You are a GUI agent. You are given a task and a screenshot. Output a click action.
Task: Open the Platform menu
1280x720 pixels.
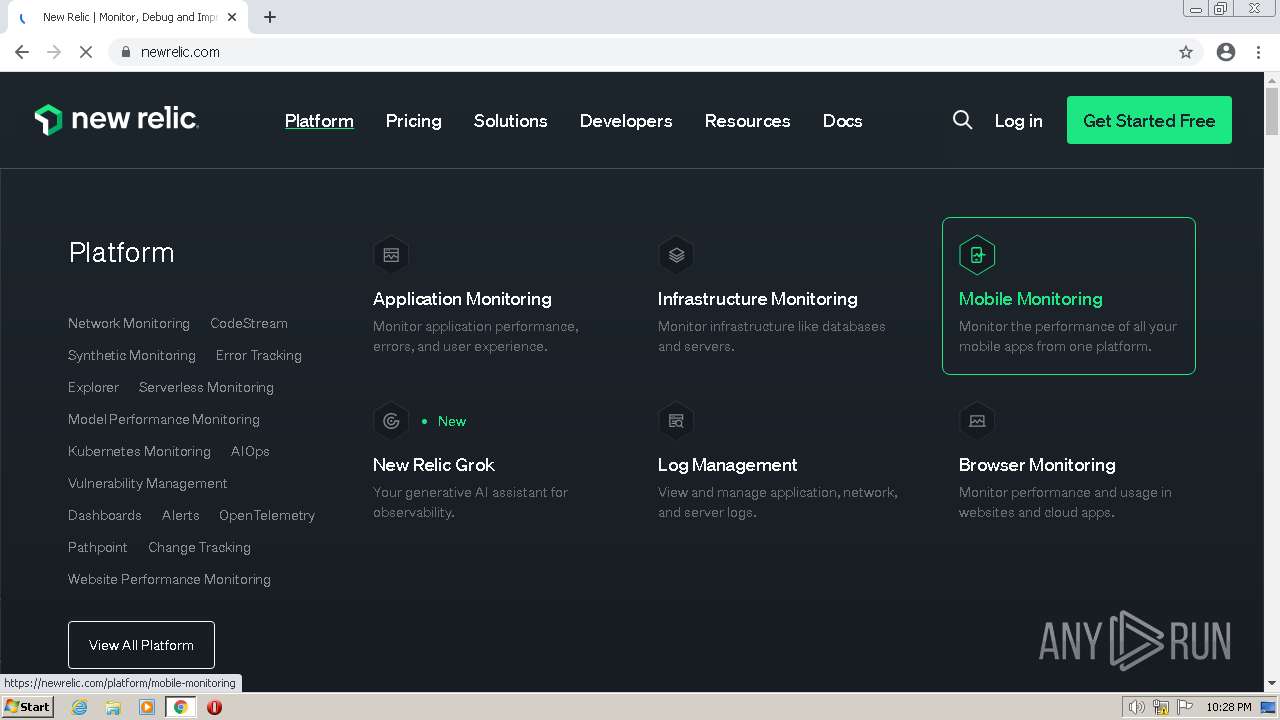click(319, 120)
